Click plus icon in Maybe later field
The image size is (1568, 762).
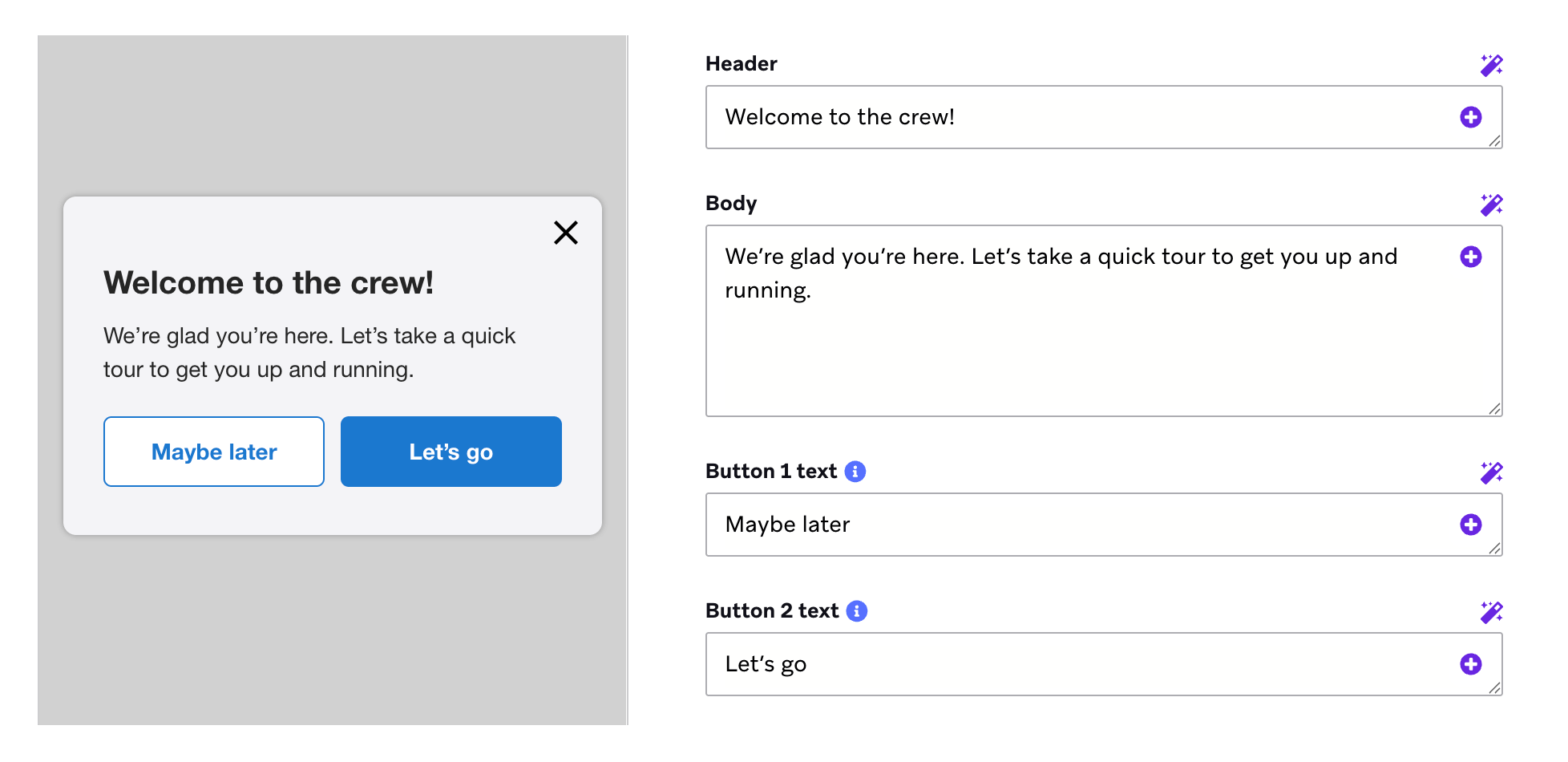click(1470, 525)
